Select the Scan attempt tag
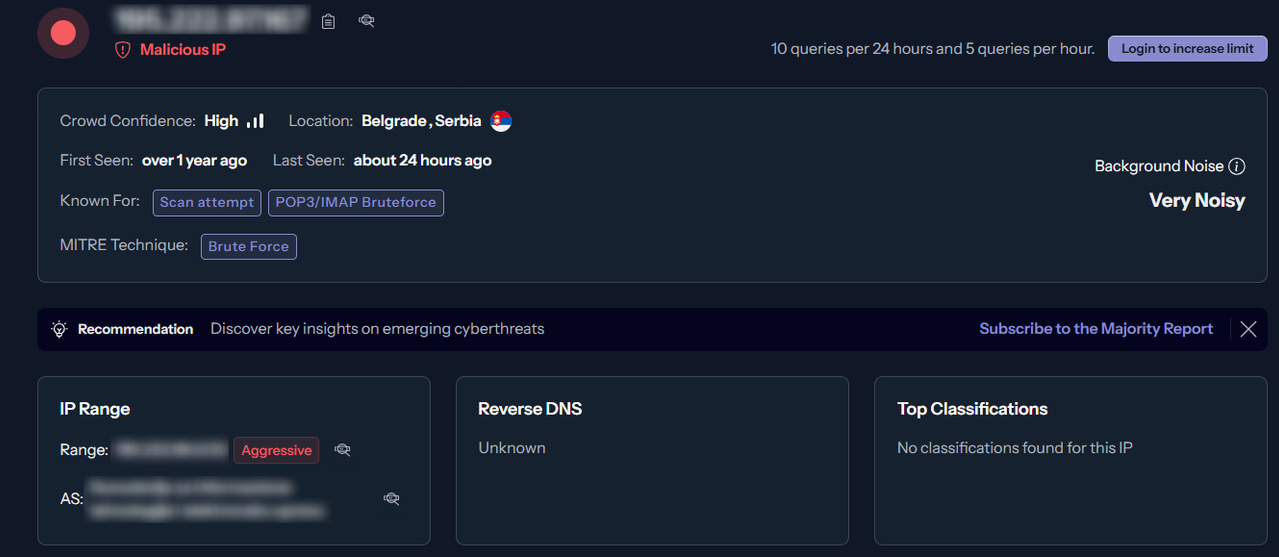The height and width of the screenshot is (557, 1279). pos(207,202)
